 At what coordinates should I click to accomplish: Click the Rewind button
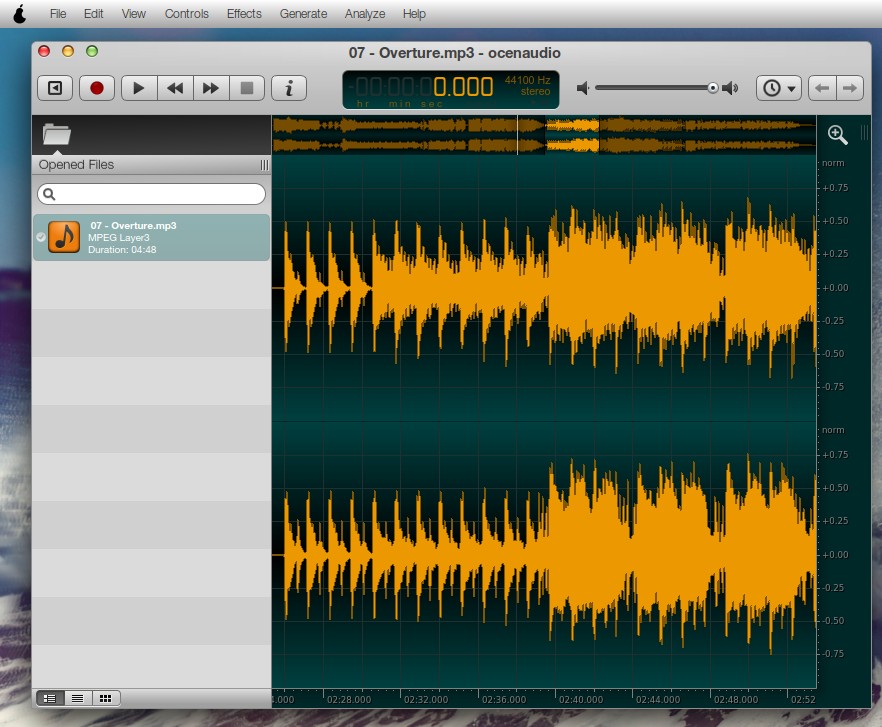175,88
